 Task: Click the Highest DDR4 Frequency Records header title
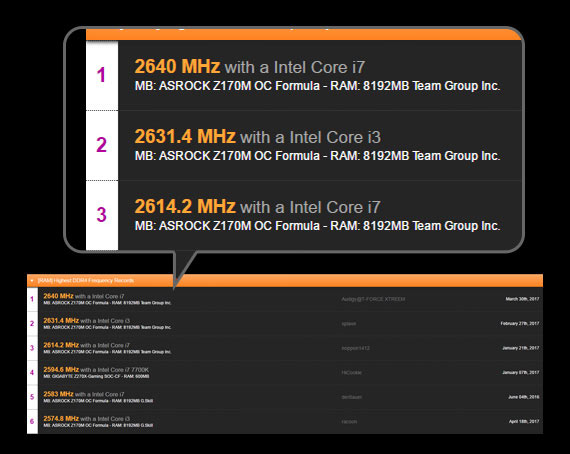86,281
